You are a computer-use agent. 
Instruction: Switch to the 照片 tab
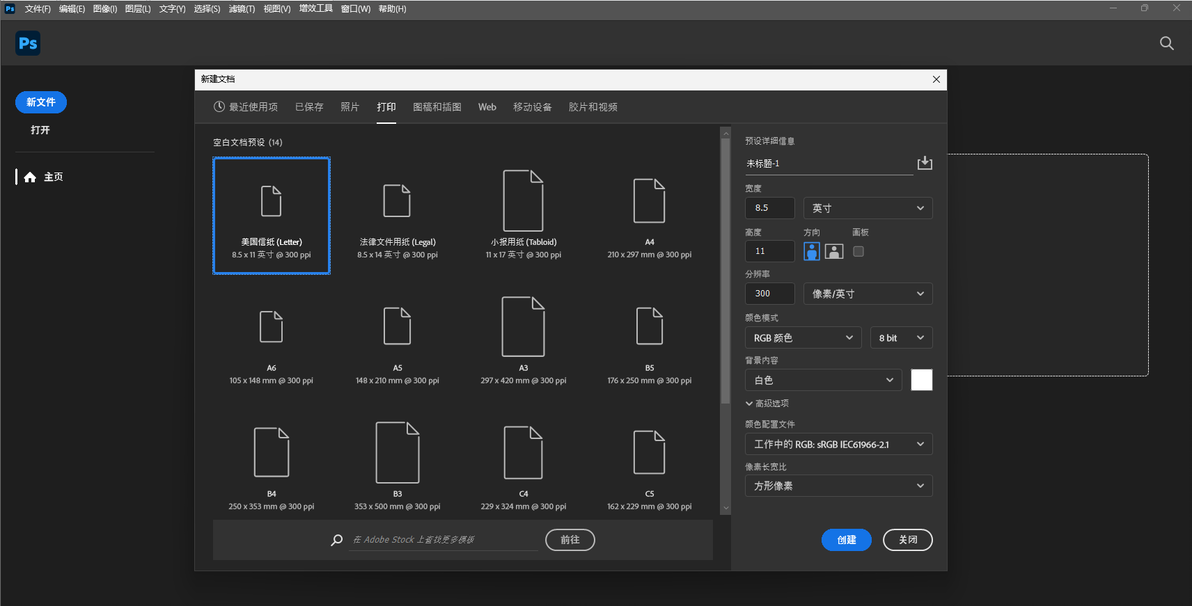(x=350, y=107)
